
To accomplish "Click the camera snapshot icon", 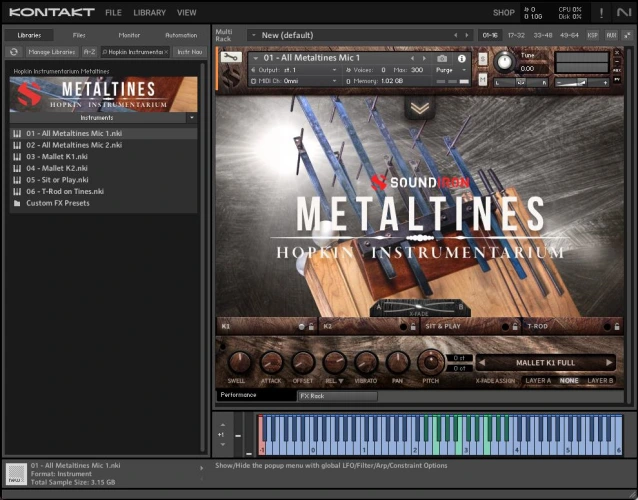I will tap(443, 58).
